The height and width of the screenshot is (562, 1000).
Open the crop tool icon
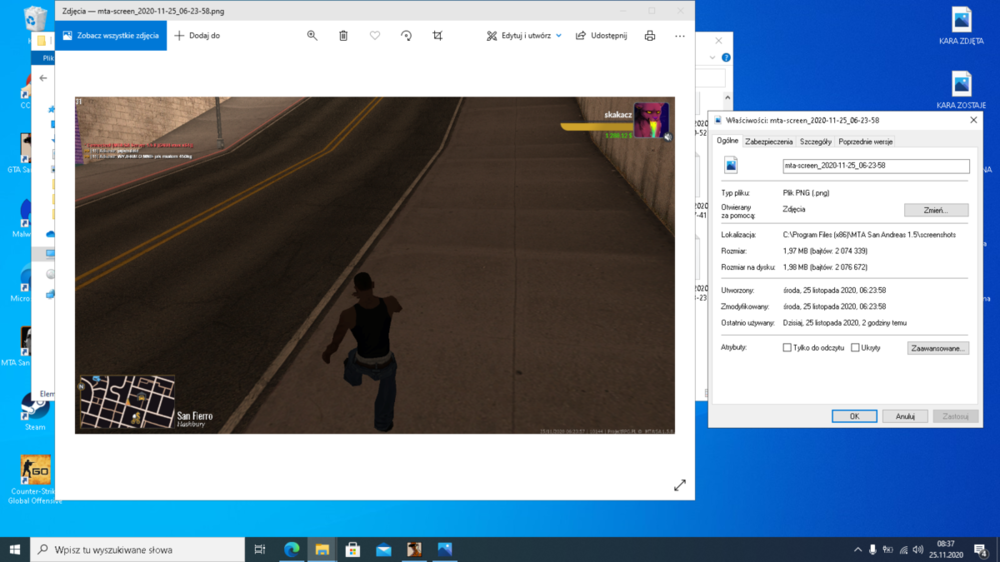(438, 36)
